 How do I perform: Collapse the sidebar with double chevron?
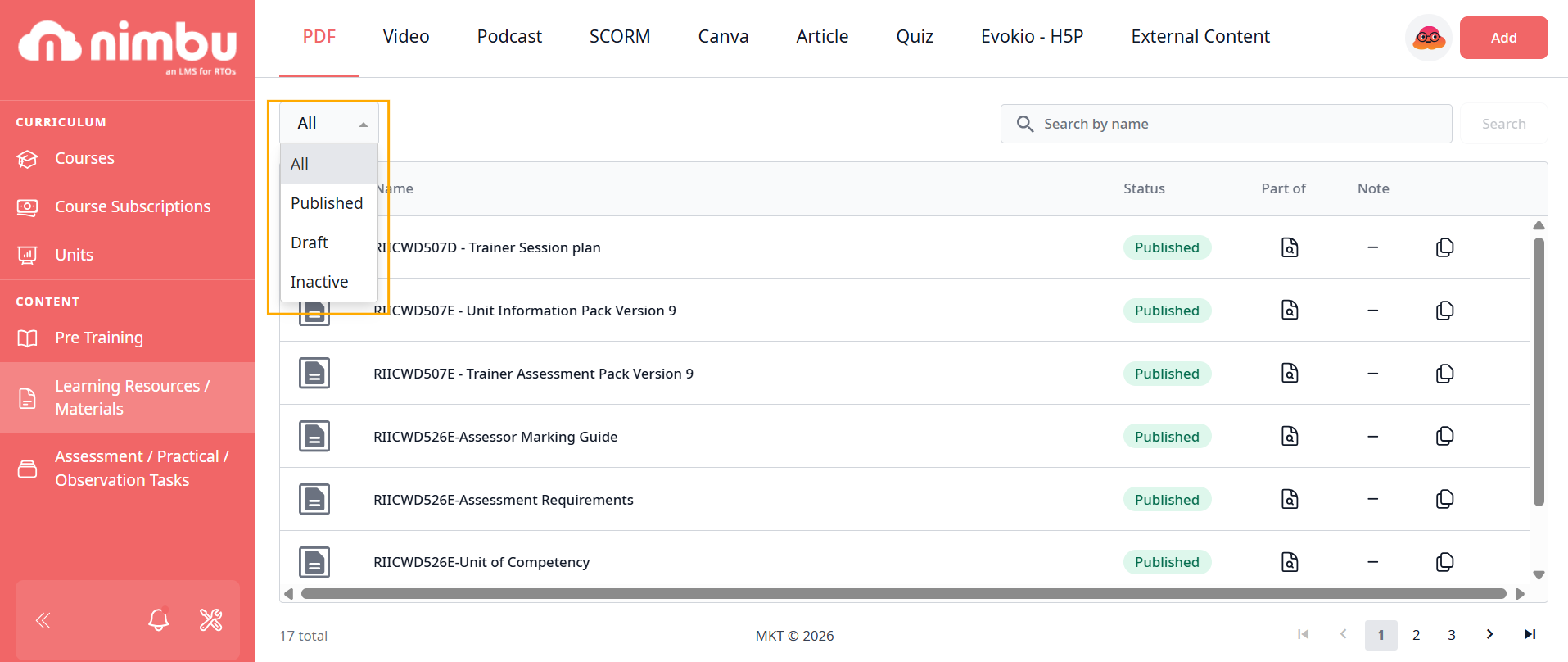(x=43, y=620)
